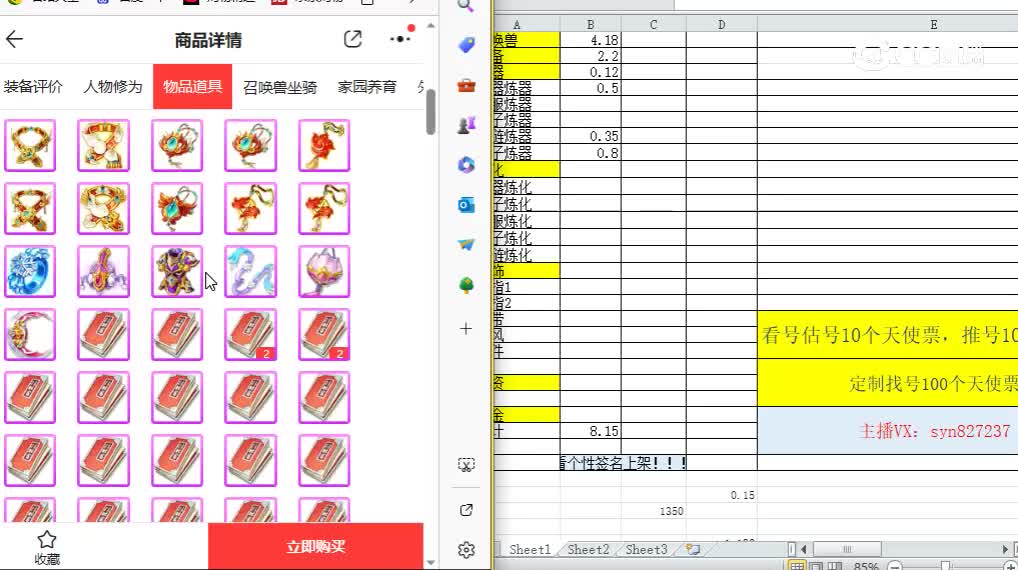This screenshot has width=1018, height=570.
Task: Switch to the 家园养育 tab
Action: pyautogui.click(x=367, y=86)
